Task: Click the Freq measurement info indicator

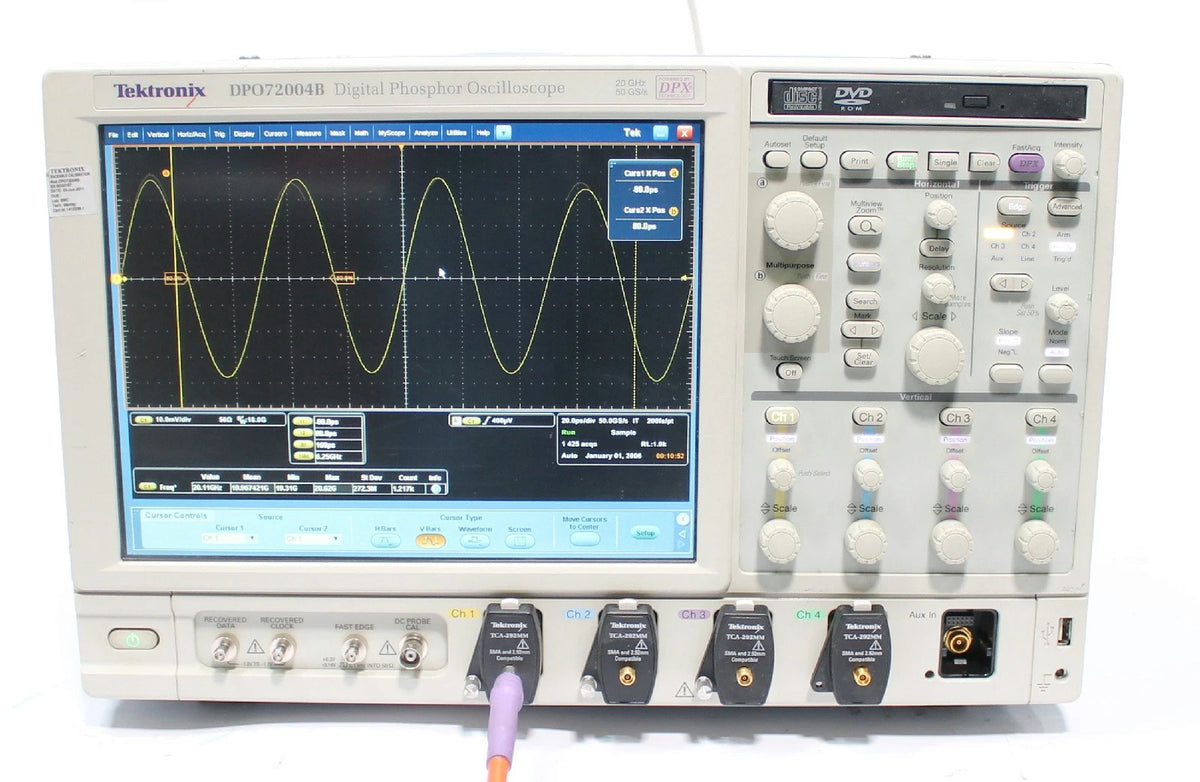Action: pos(437,488)
